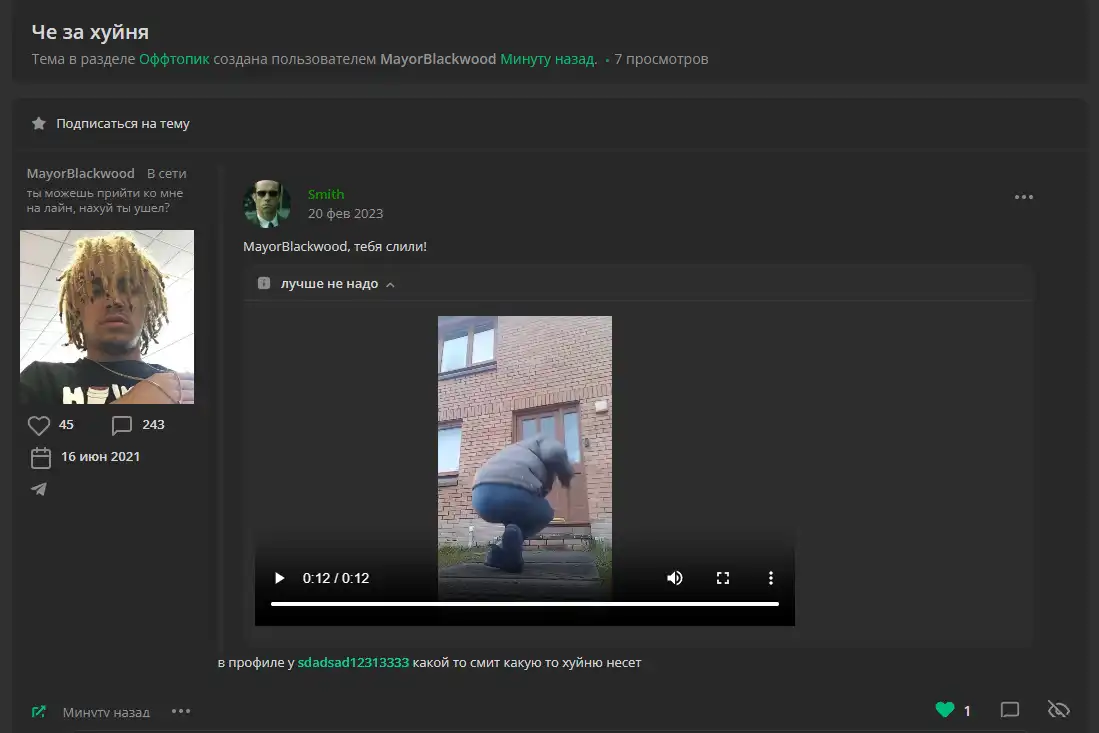This screenshot has width=1099, height=733.
Task: Open the three-dot menu in the post footer
Action: 181,711
